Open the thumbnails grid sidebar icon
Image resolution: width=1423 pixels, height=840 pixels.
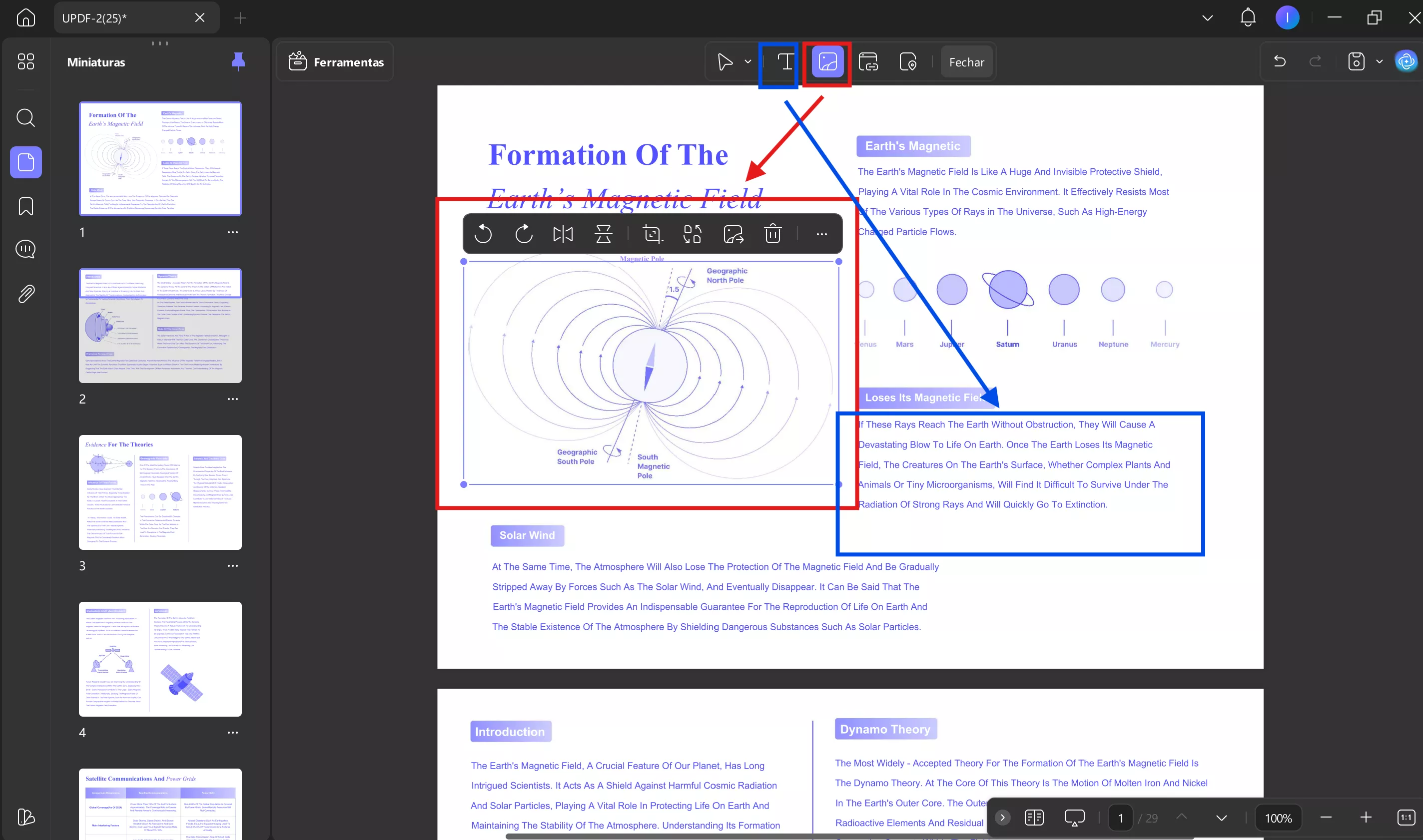(x=26, y=61)
